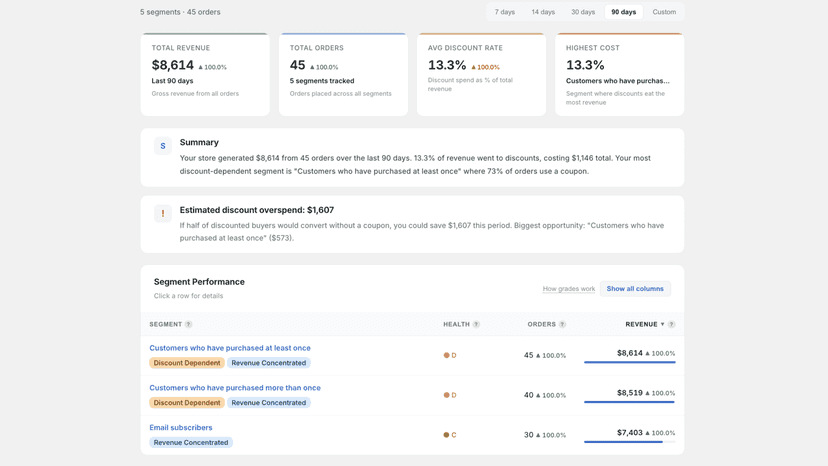Click the D health grade on at least once row
The width and height of the screenshot is (828, 466).
pos(450,355)
